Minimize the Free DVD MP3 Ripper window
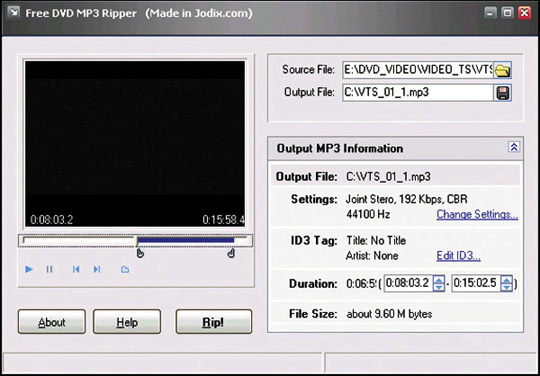Image resolution: width=540 pixels, height=376 pixels. click(x=490, y=13)
